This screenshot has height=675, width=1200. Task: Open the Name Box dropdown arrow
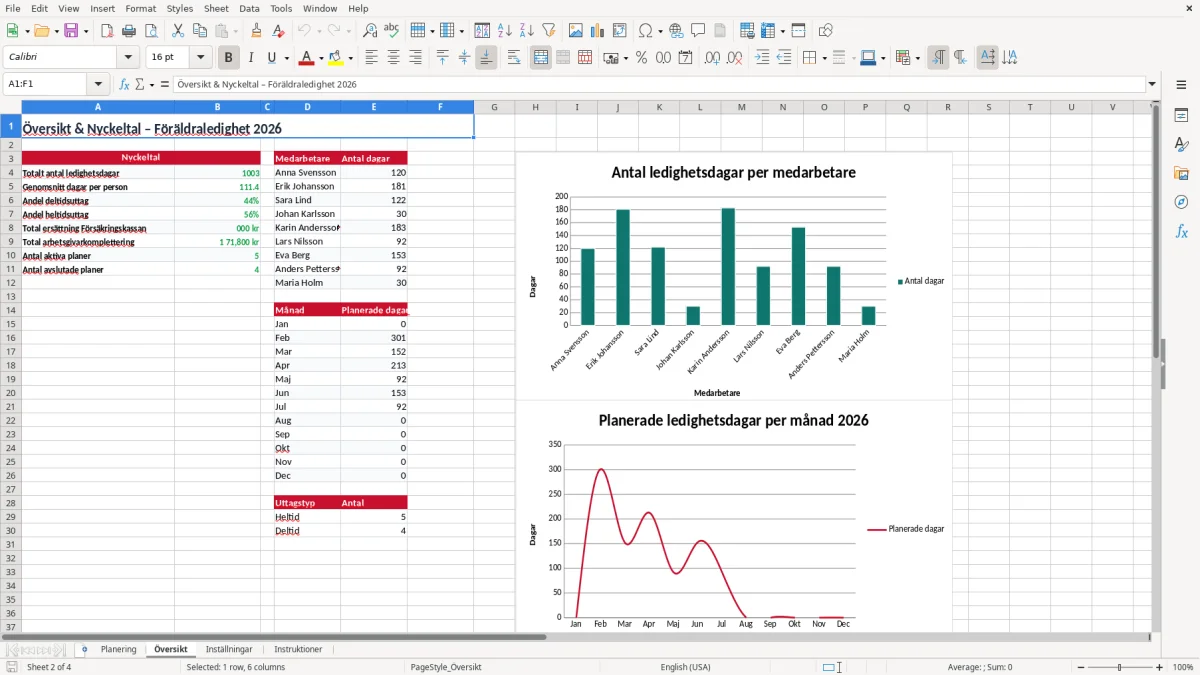tap(98, 85)
